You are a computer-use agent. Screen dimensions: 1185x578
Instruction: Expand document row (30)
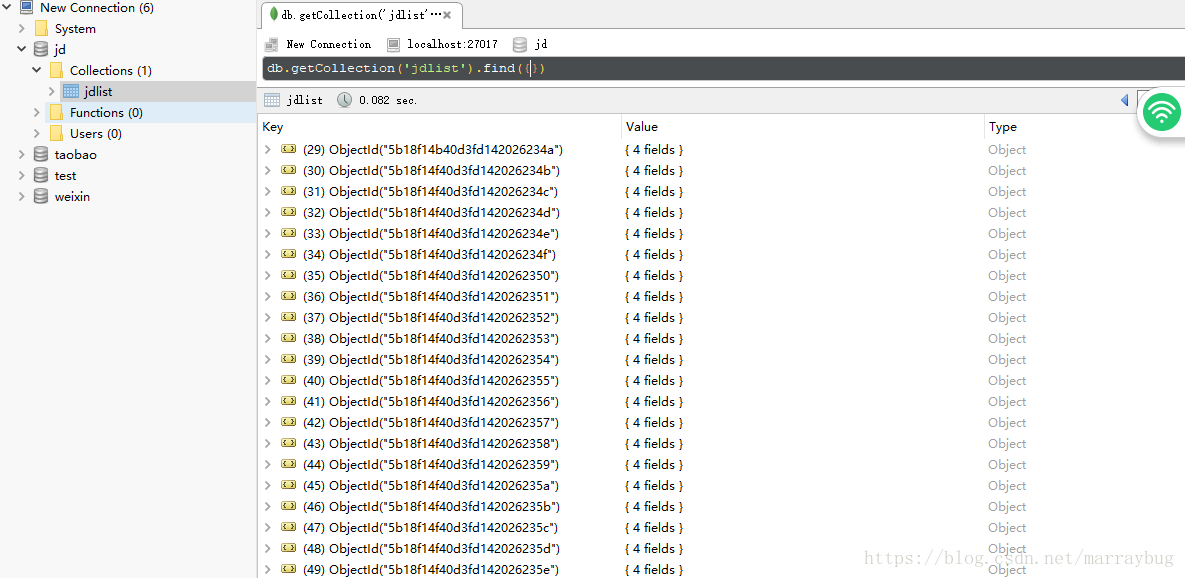coord(268,171)
